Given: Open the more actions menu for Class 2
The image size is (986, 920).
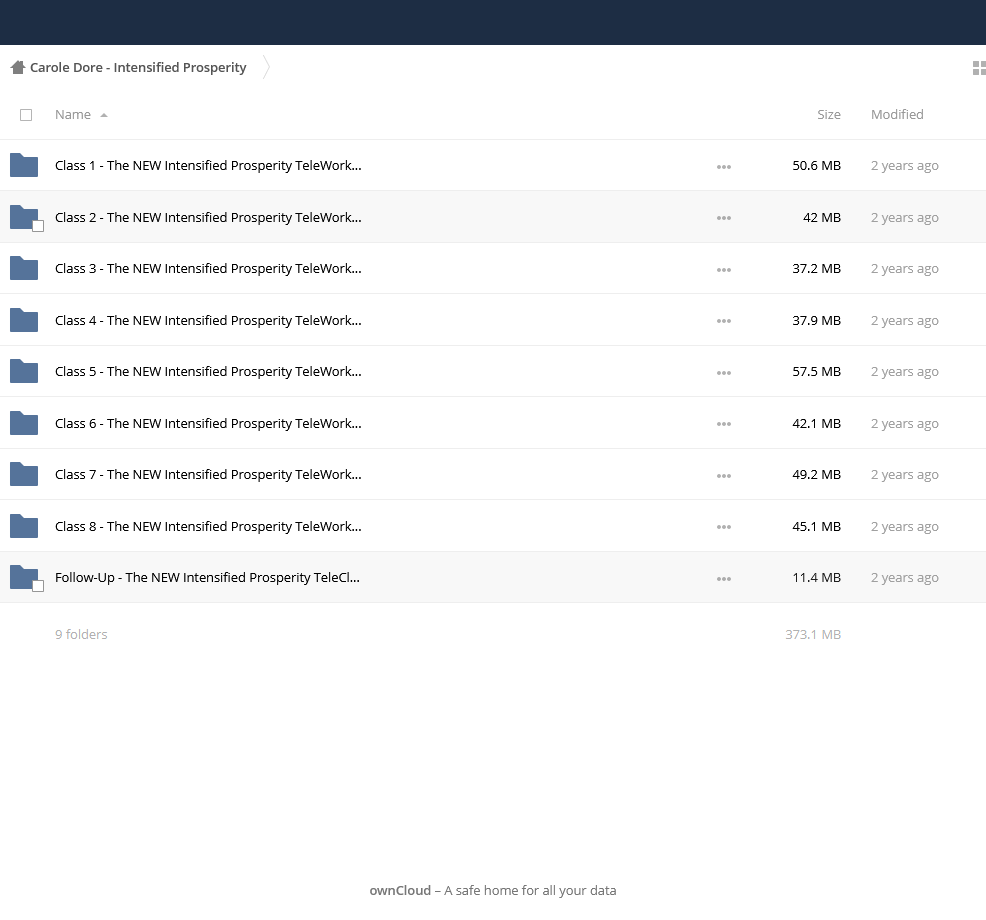Looking at the screenshot, I should point(724,218).
